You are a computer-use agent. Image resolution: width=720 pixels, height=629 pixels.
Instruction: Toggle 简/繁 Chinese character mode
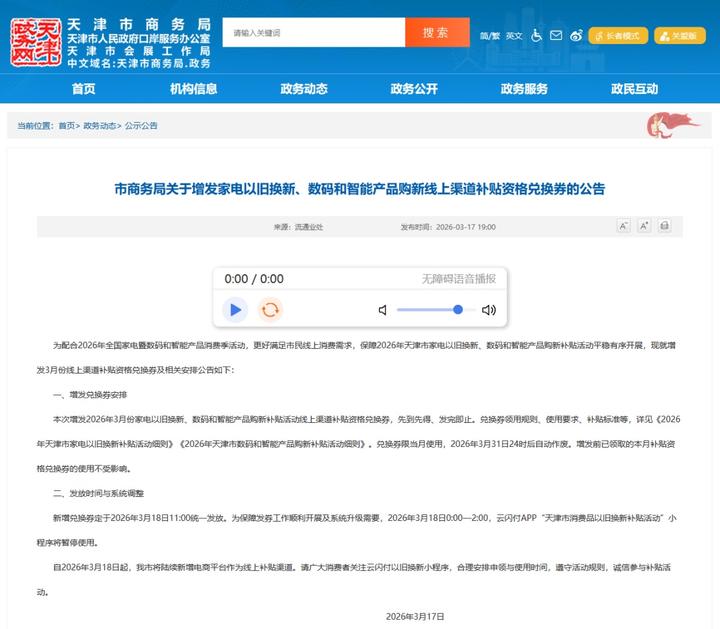[489, 35]
